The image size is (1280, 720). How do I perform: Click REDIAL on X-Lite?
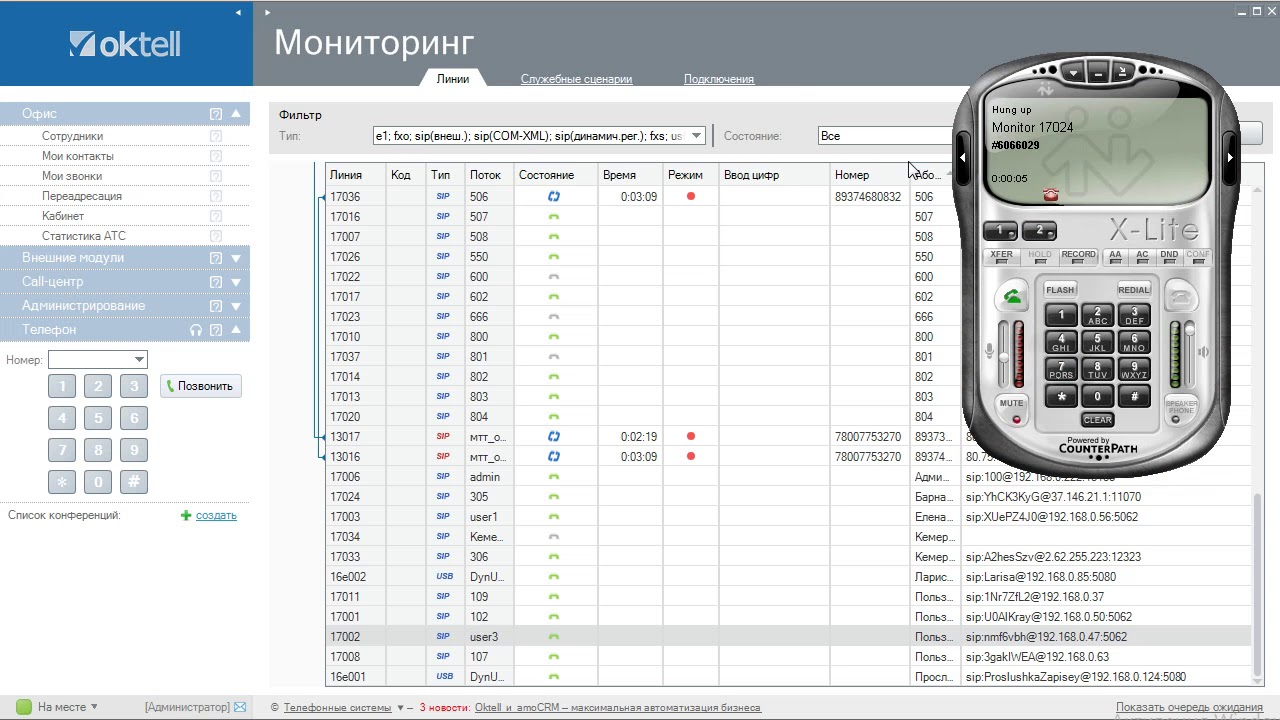pos(1133,290)
